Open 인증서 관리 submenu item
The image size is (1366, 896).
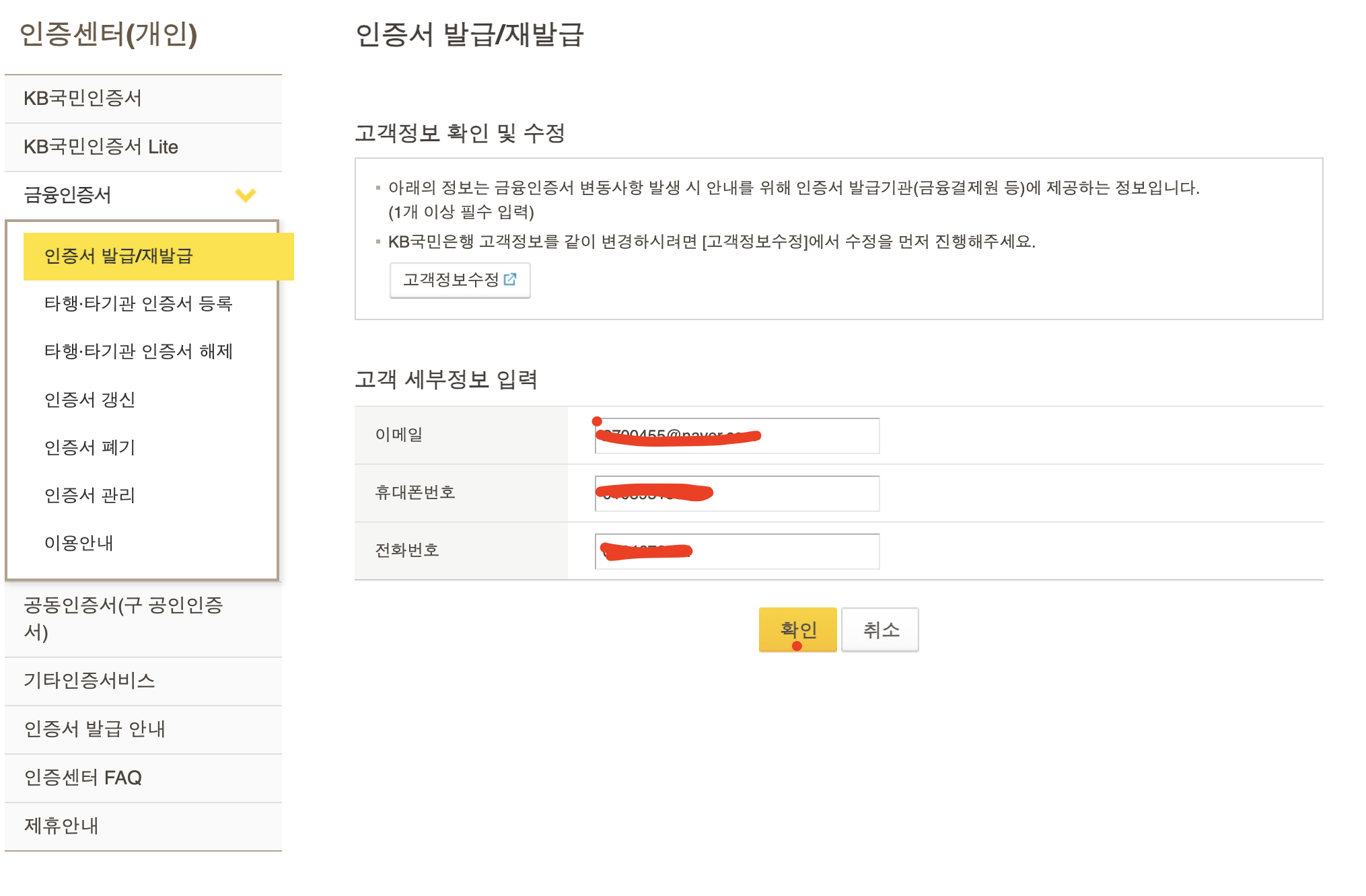click(x=90, y=495)
